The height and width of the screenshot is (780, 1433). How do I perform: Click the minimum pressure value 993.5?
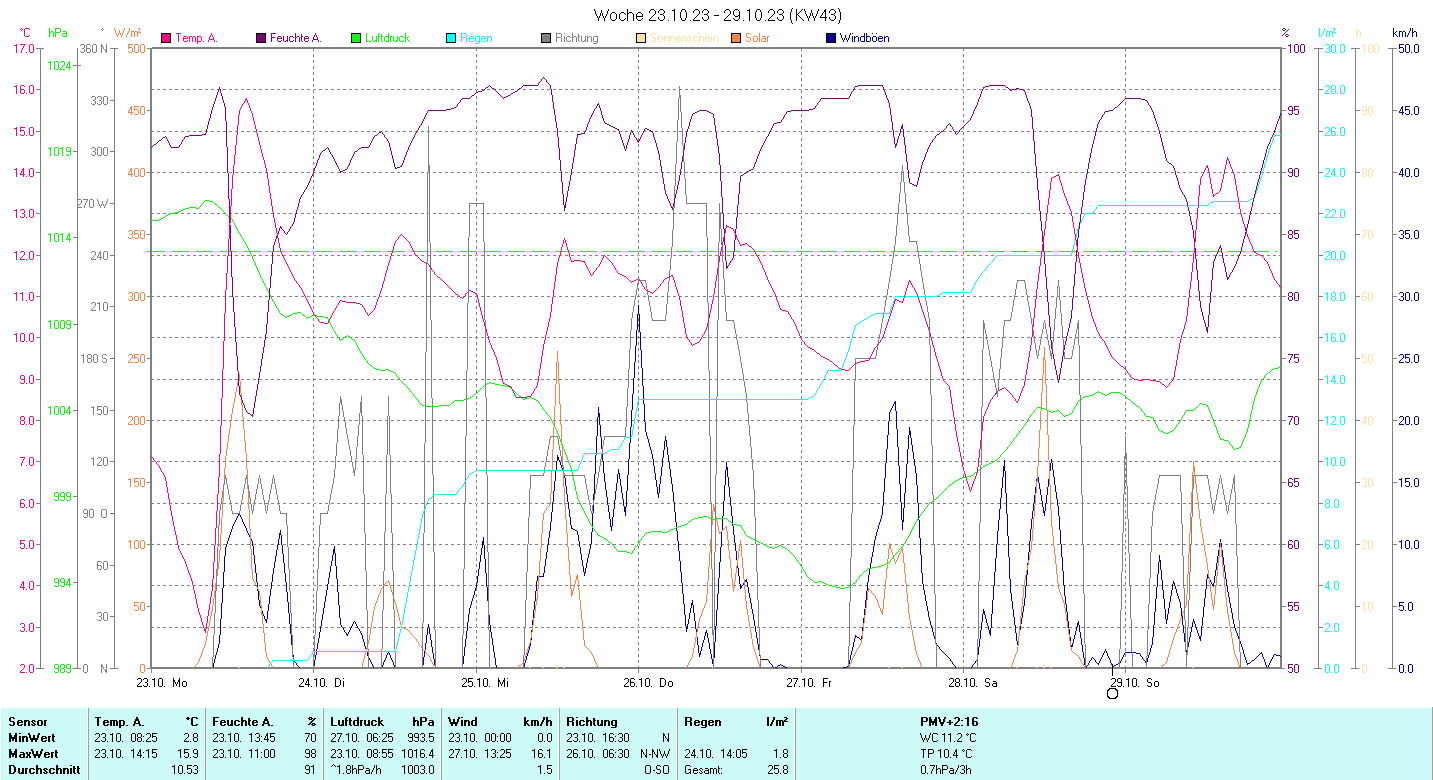click(420, 738)
